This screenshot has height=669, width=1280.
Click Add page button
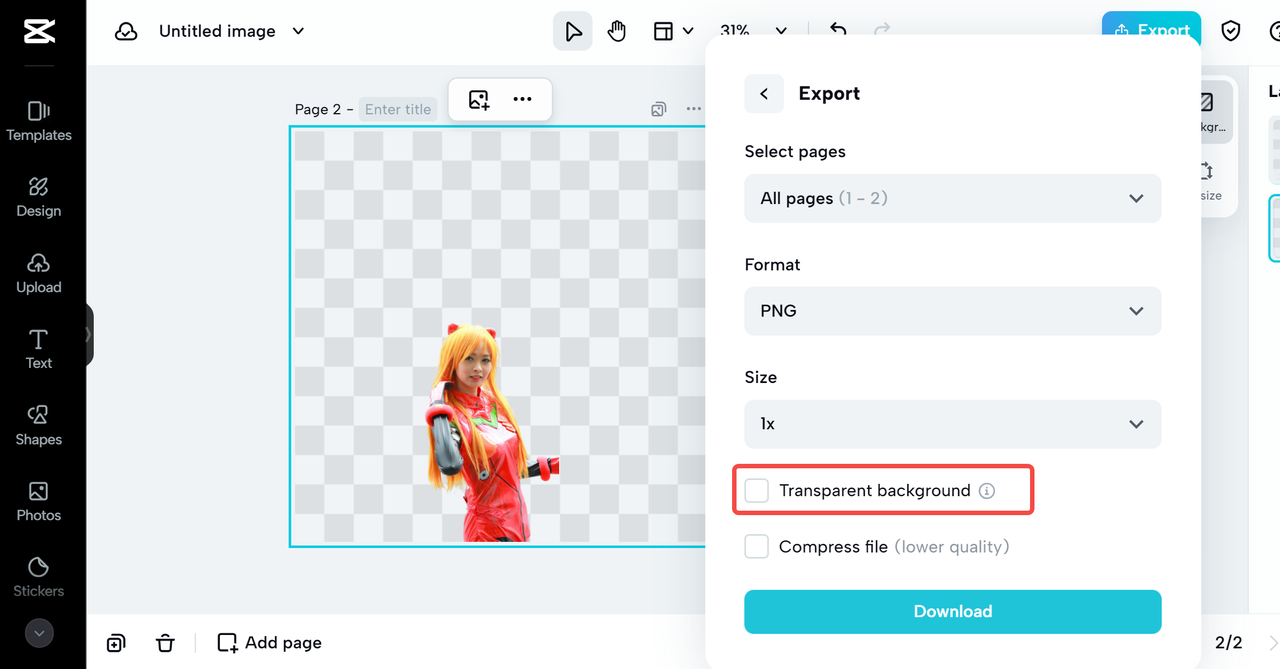click(270, 643)
